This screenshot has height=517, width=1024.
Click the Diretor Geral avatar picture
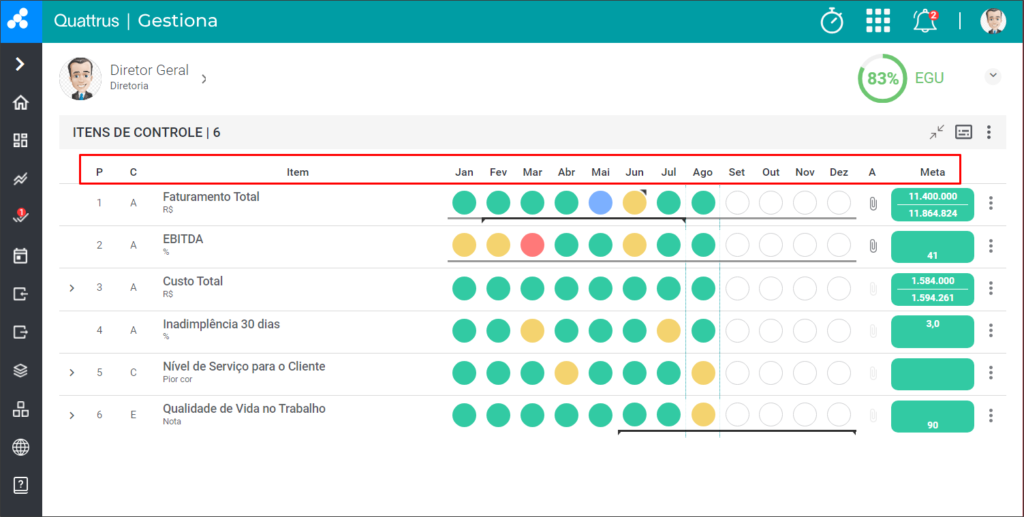(80, 78)
